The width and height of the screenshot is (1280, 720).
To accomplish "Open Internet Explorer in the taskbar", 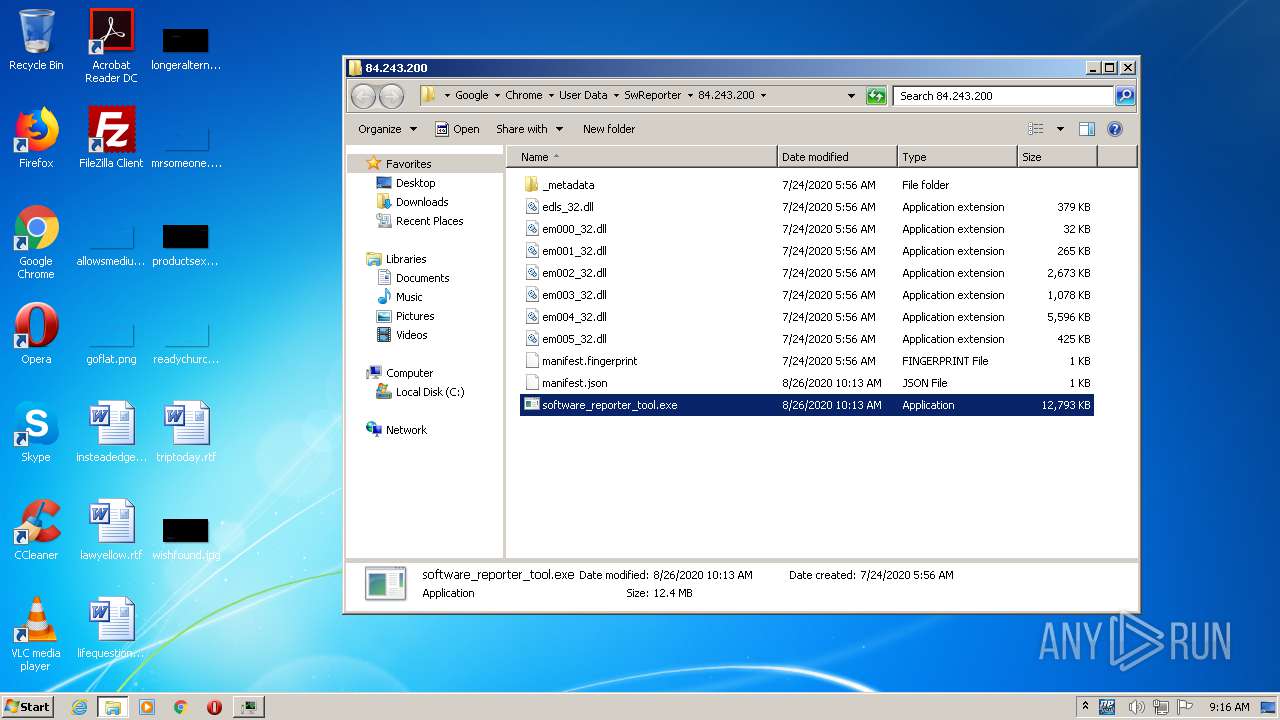I will pyautogui.click(x=79, y=707).
